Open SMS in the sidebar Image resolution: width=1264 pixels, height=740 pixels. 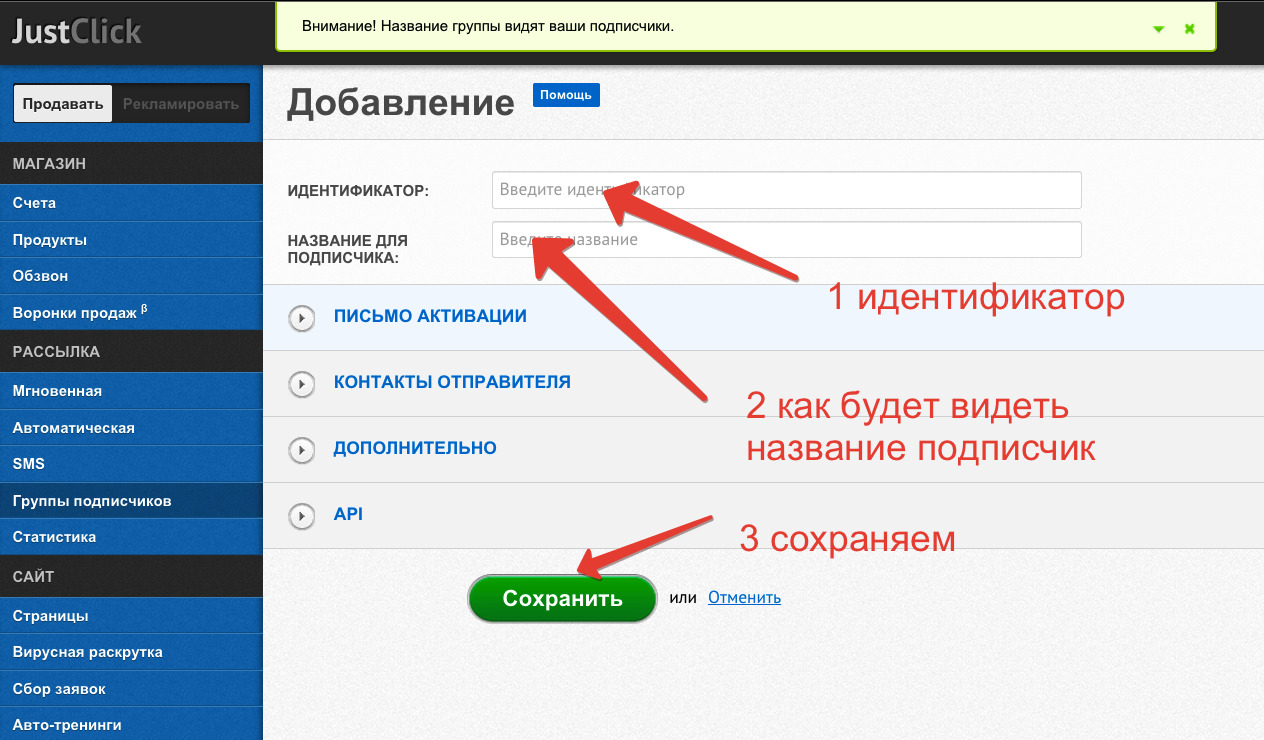point(131,464)
